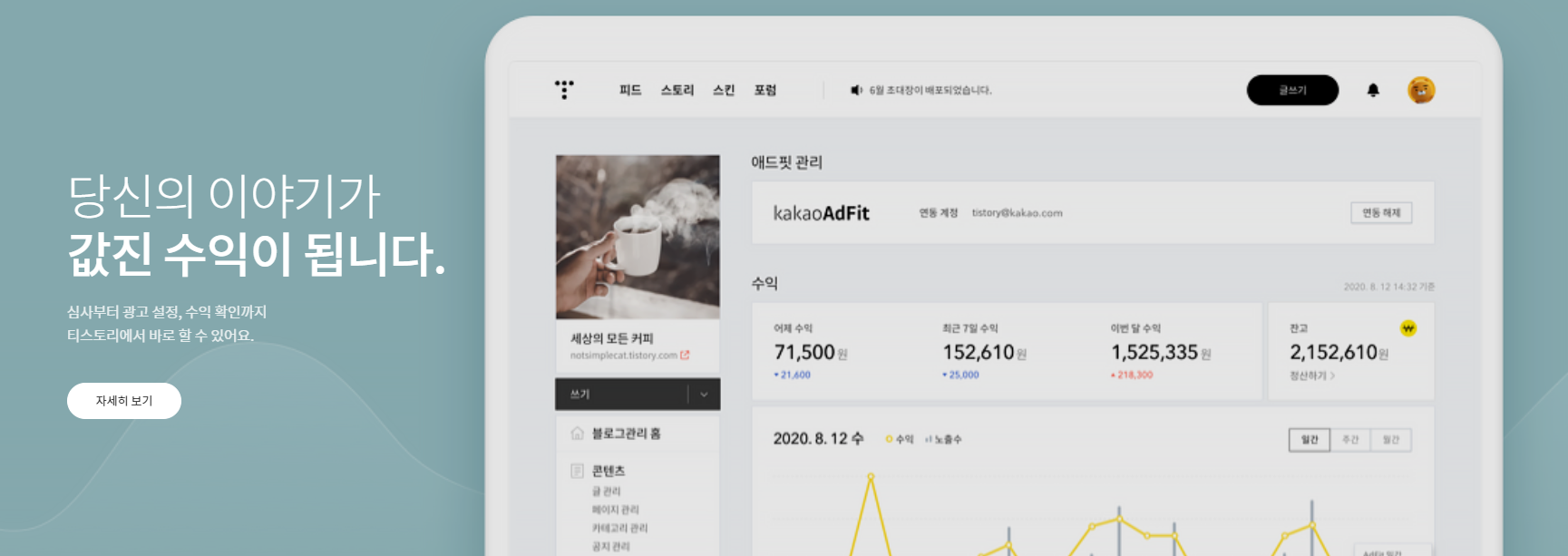Expand the 쓰기 dropdown arrow
This screenshot has height=556, width=1568.
[x=704, y=395]
